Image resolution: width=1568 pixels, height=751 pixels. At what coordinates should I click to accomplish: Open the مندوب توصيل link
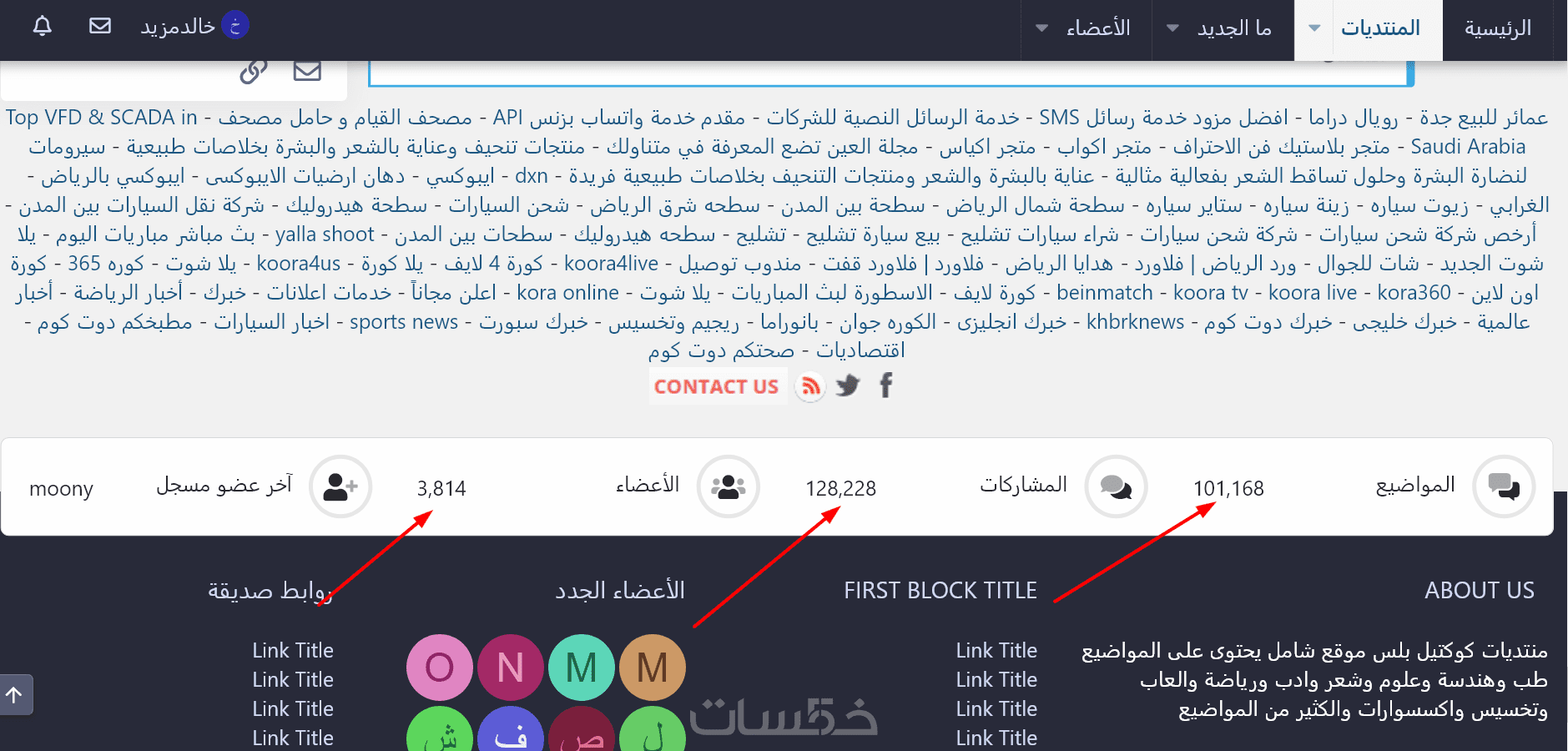(739, 264)
